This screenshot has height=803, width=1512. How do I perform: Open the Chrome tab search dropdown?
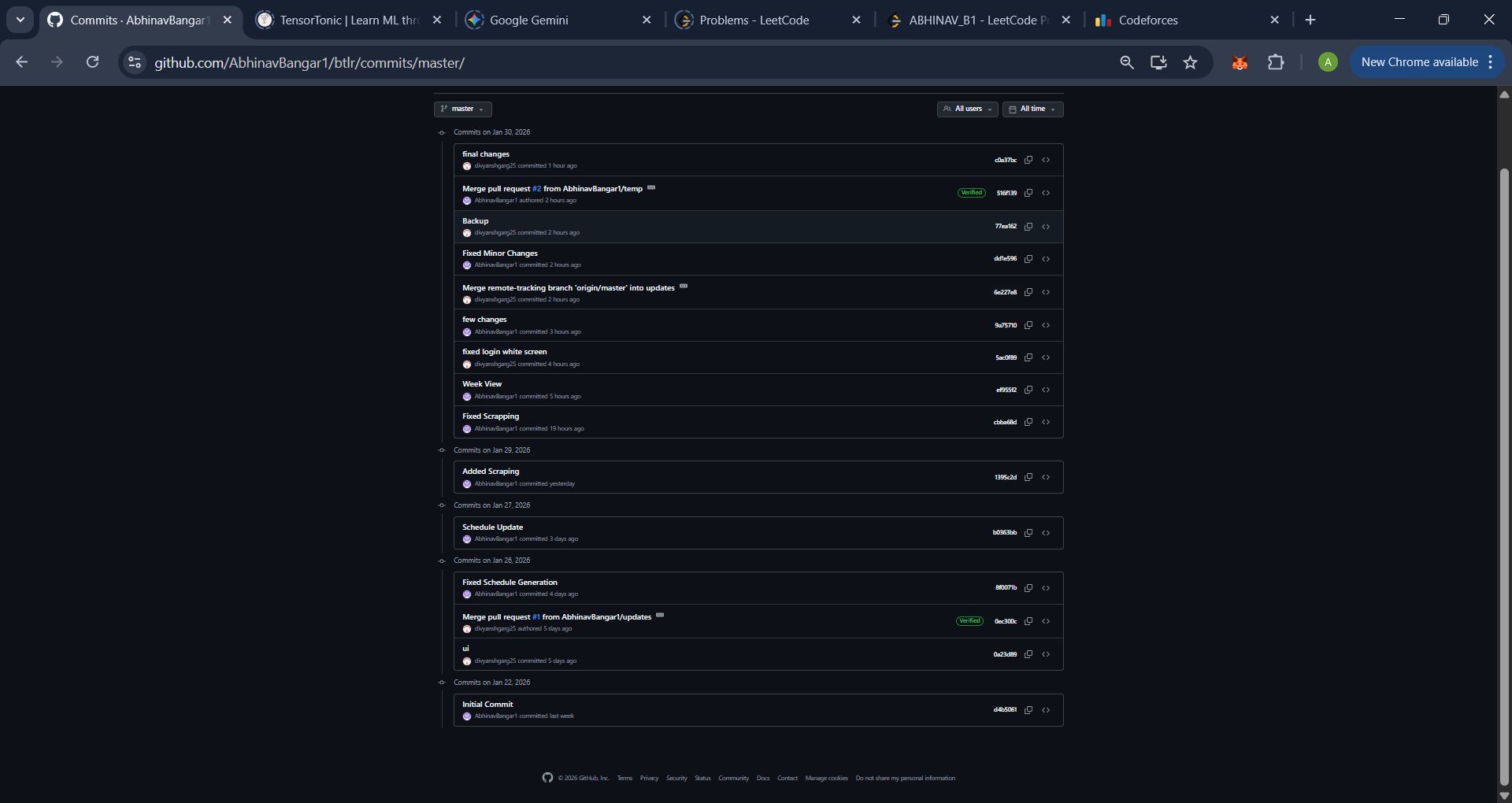[20, 20]
